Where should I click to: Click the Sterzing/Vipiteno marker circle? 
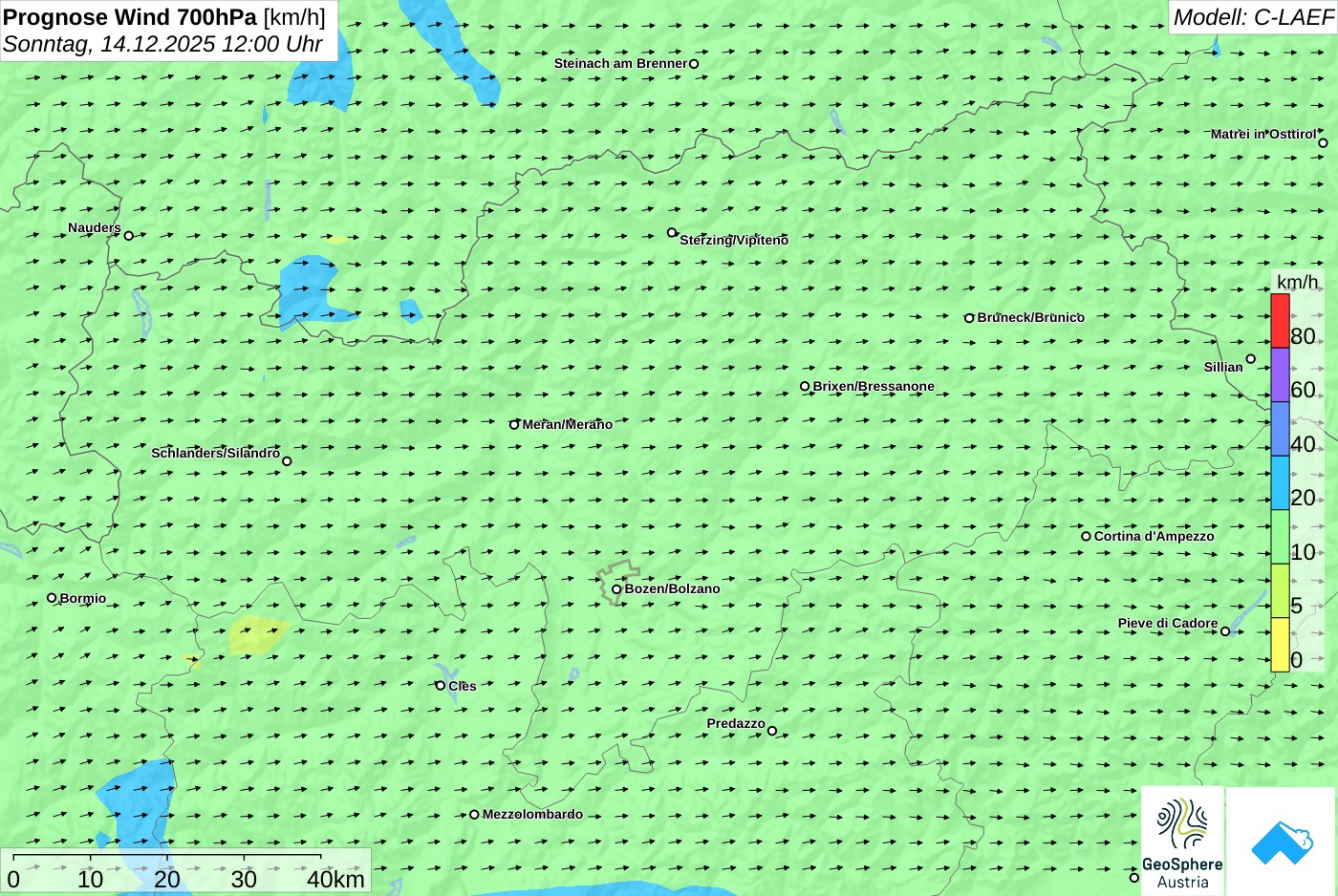point(672,232)
